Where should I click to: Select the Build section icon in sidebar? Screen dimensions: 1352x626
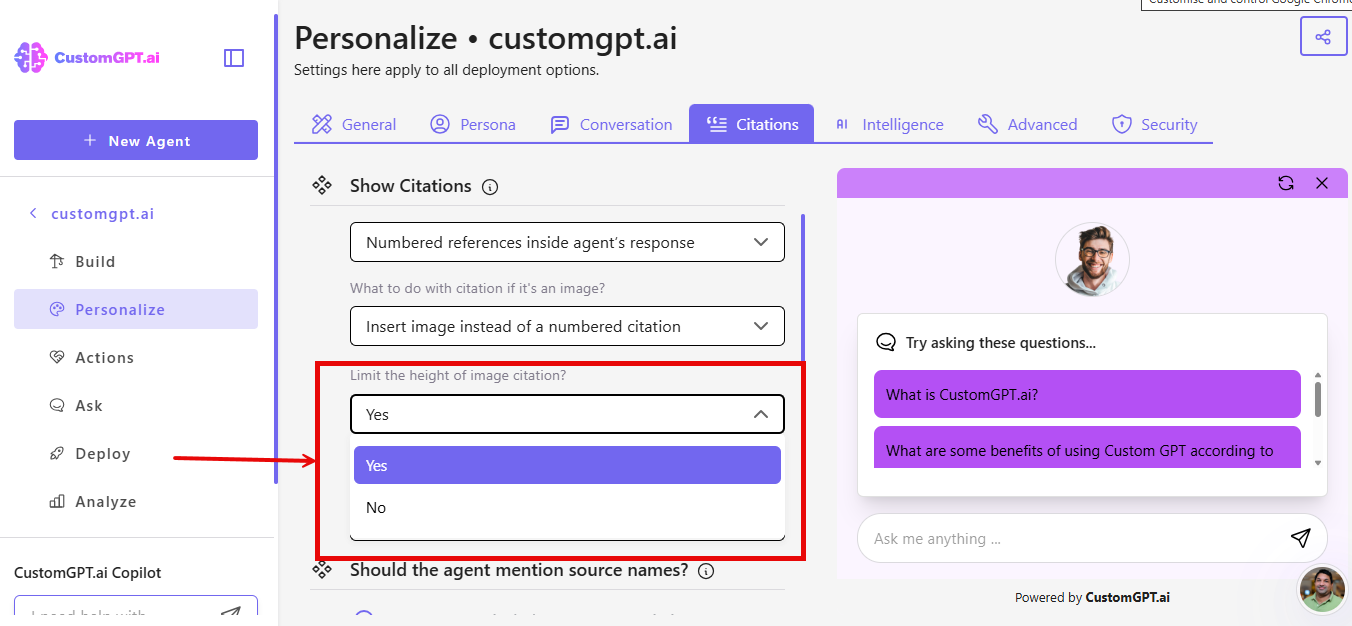59,261
